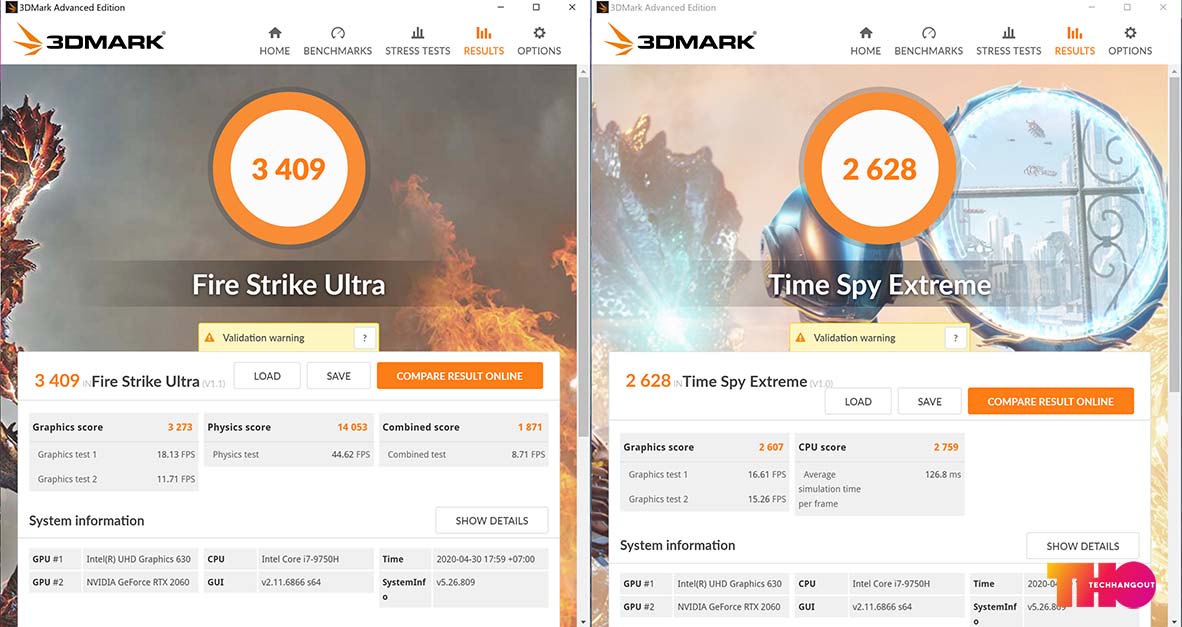Click the 3DMark logo in the Fire Strike window
This screenshot has width=1182, height=627.
pyautogui.click(x=89, y=39)
